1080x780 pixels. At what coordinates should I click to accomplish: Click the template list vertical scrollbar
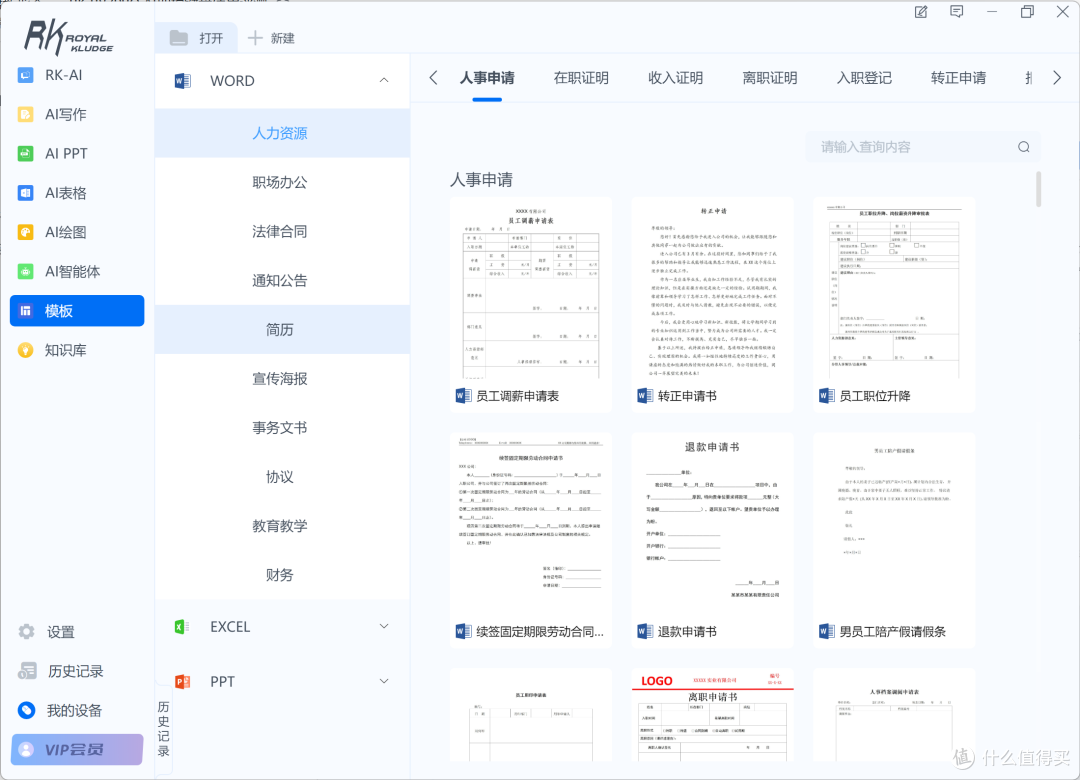pos(1038,189)
